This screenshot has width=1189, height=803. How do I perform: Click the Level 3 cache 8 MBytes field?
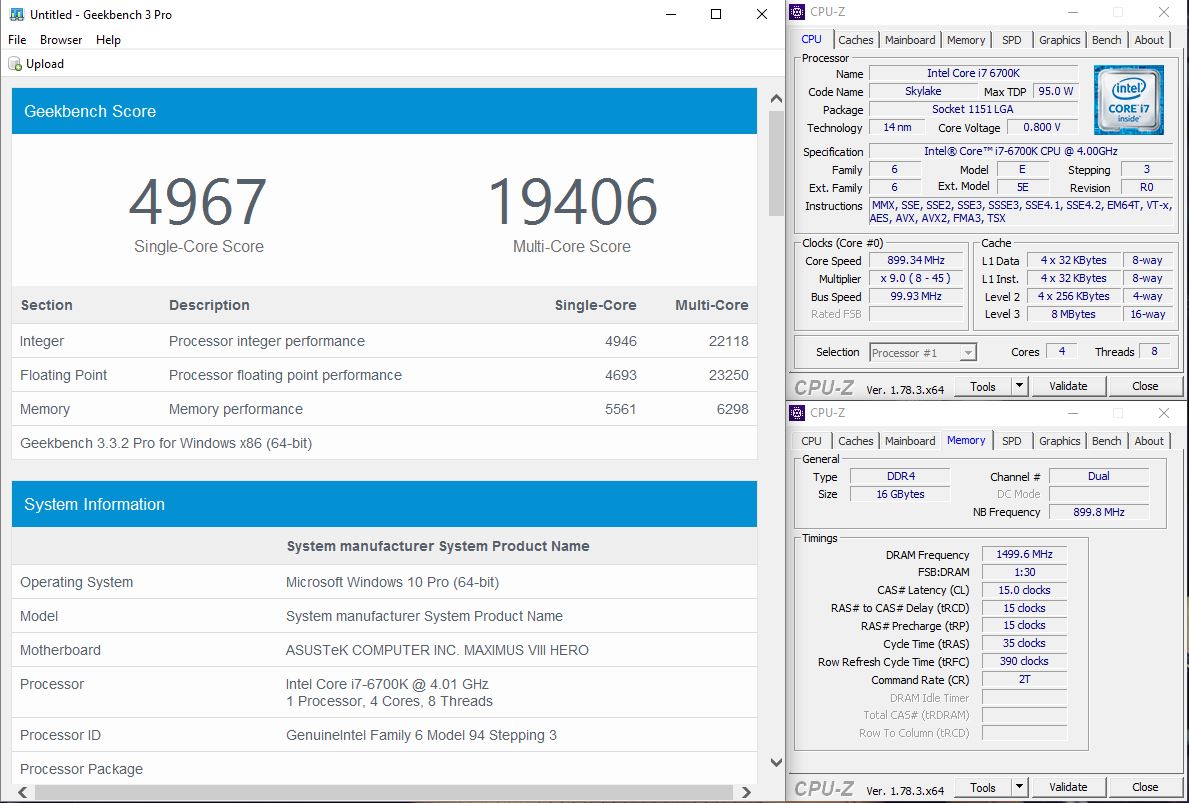pos(1073,314)
